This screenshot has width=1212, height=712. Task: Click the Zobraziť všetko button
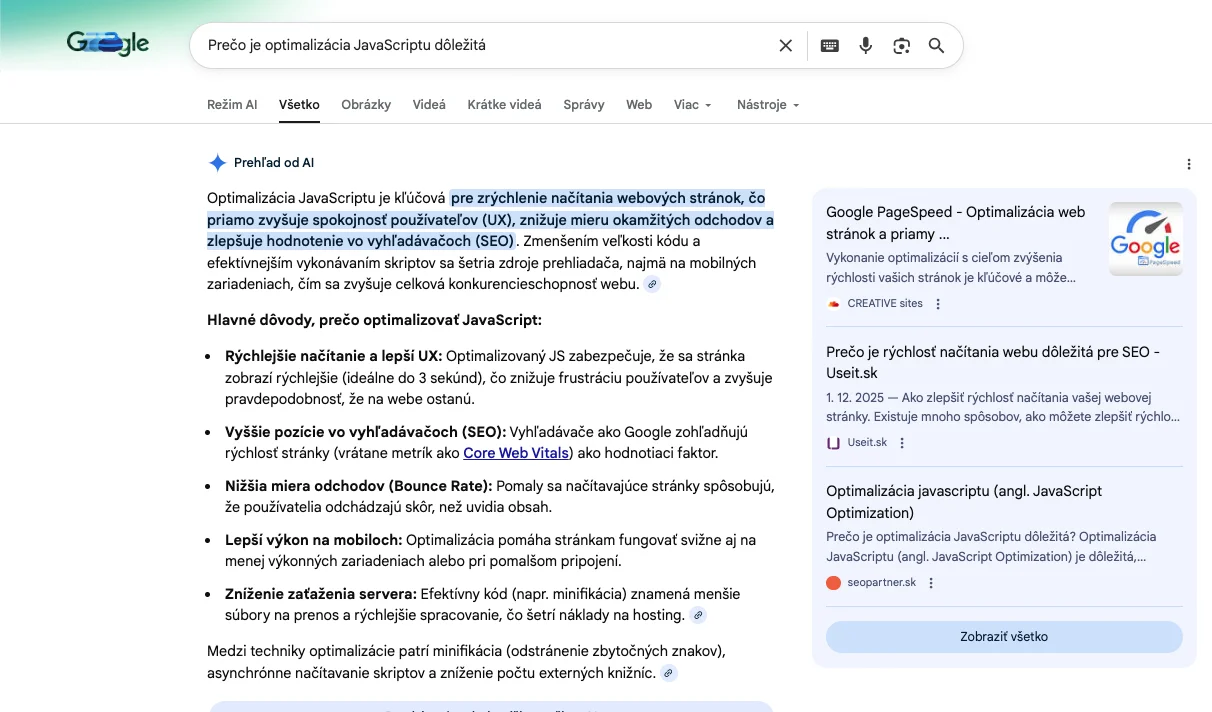point(1004,637)
